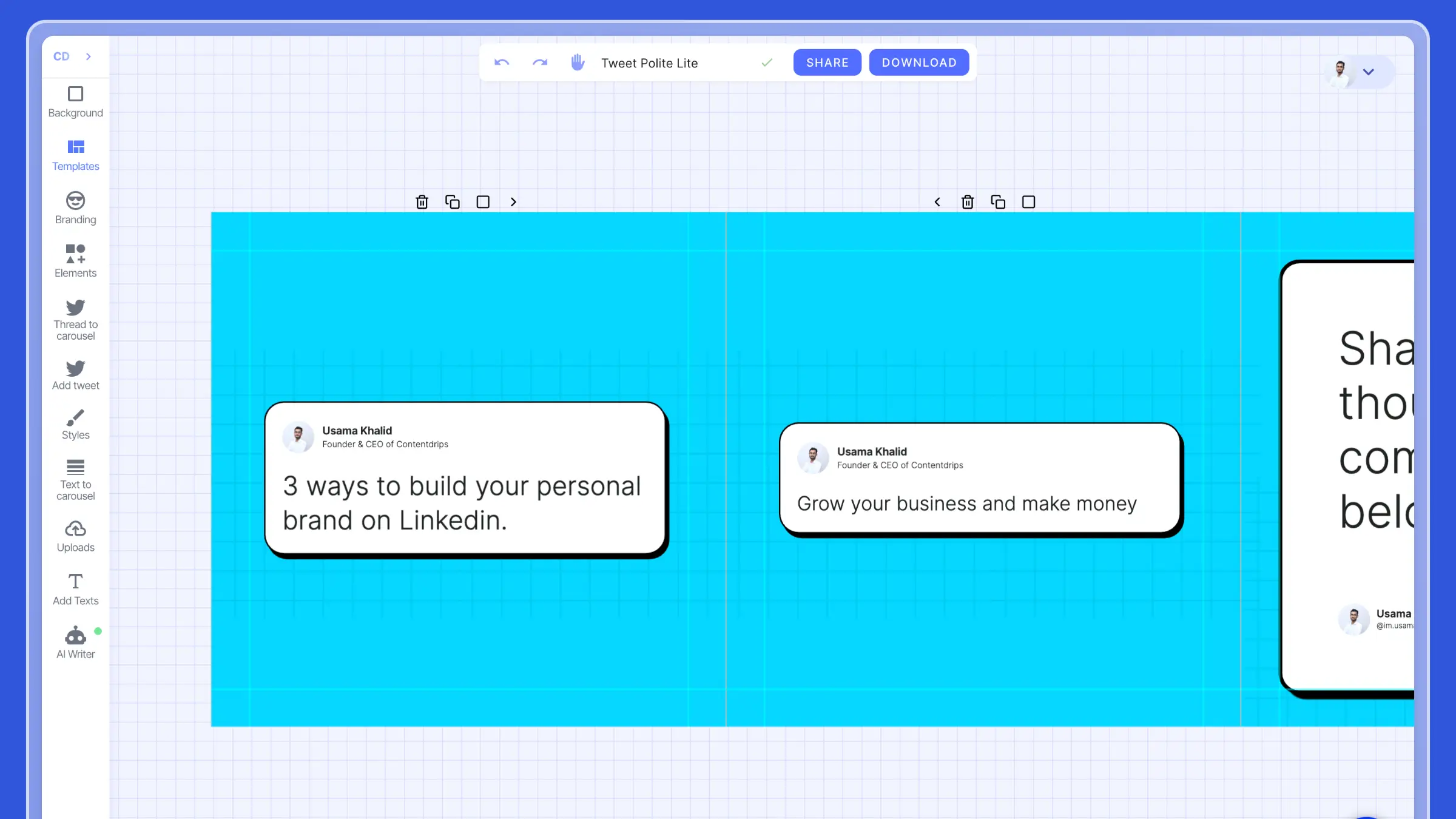Open the Background tab
Screen dimensions: 1456x819
click(75, 102)
